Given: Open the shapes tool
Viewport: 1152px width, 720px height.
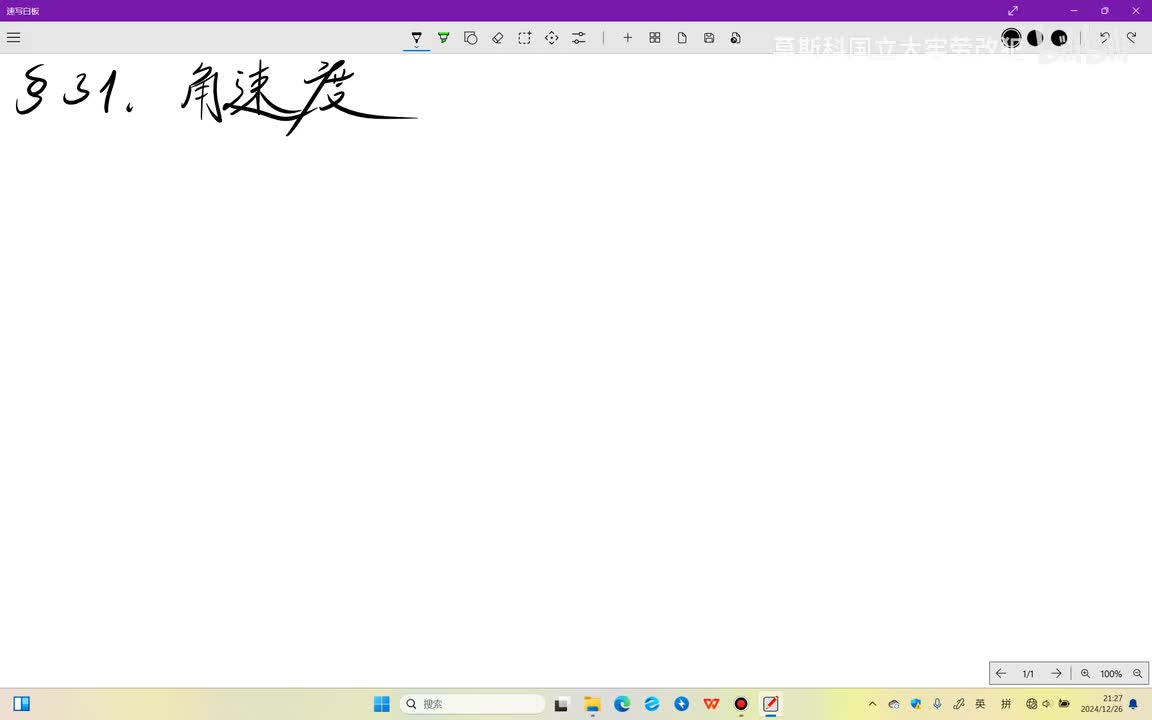Looking at the screenshot, I should tap(471, 37).
